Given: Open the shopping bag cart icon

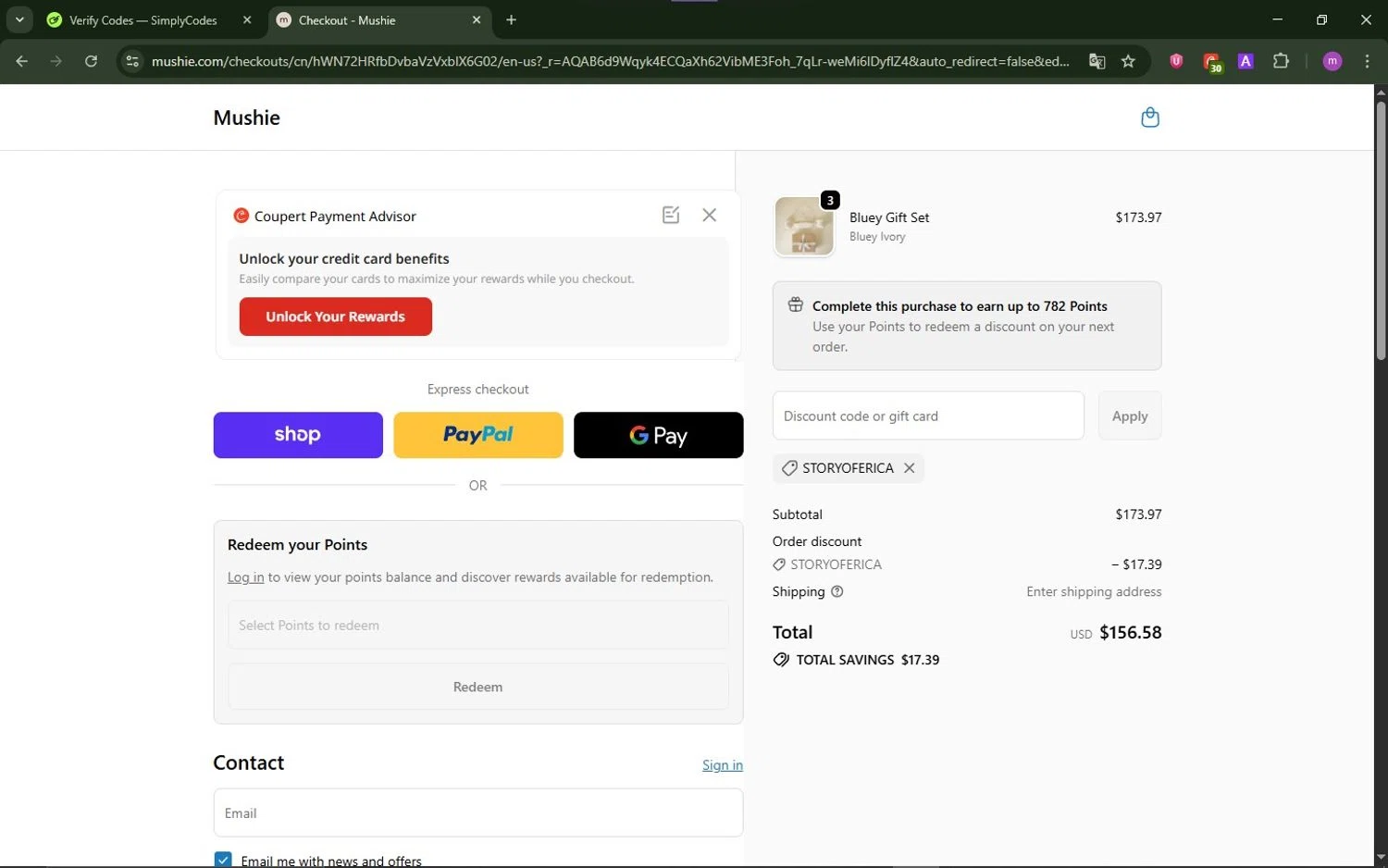Looking at the screenshot, I should 1149,118.
